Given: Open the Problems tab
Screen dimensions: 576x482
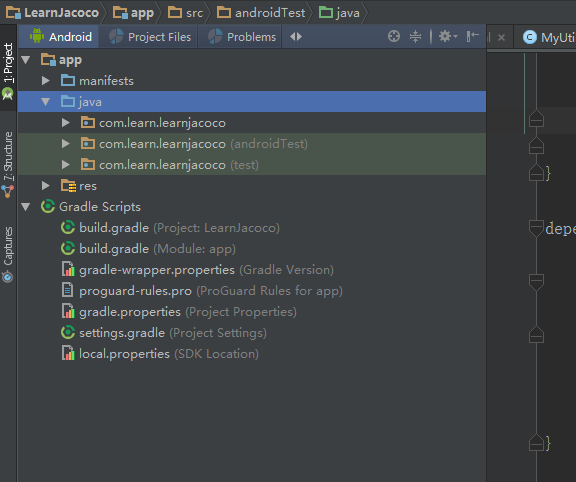Looking at the screenshot, I should pyautogui.click(x=241, y=37).
